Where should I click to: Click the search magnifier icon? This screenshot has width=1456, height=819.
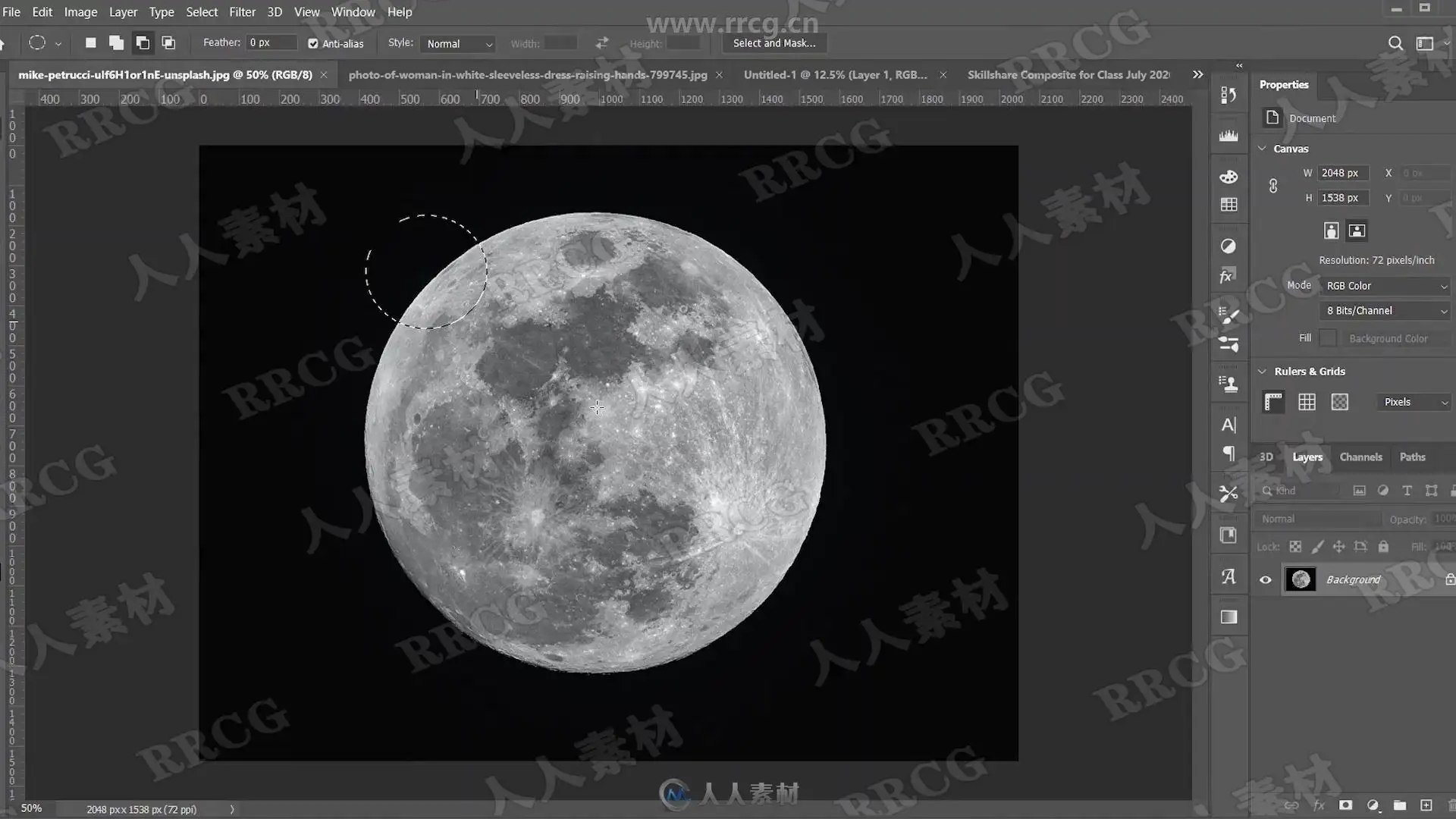(x=1395, y=43)
